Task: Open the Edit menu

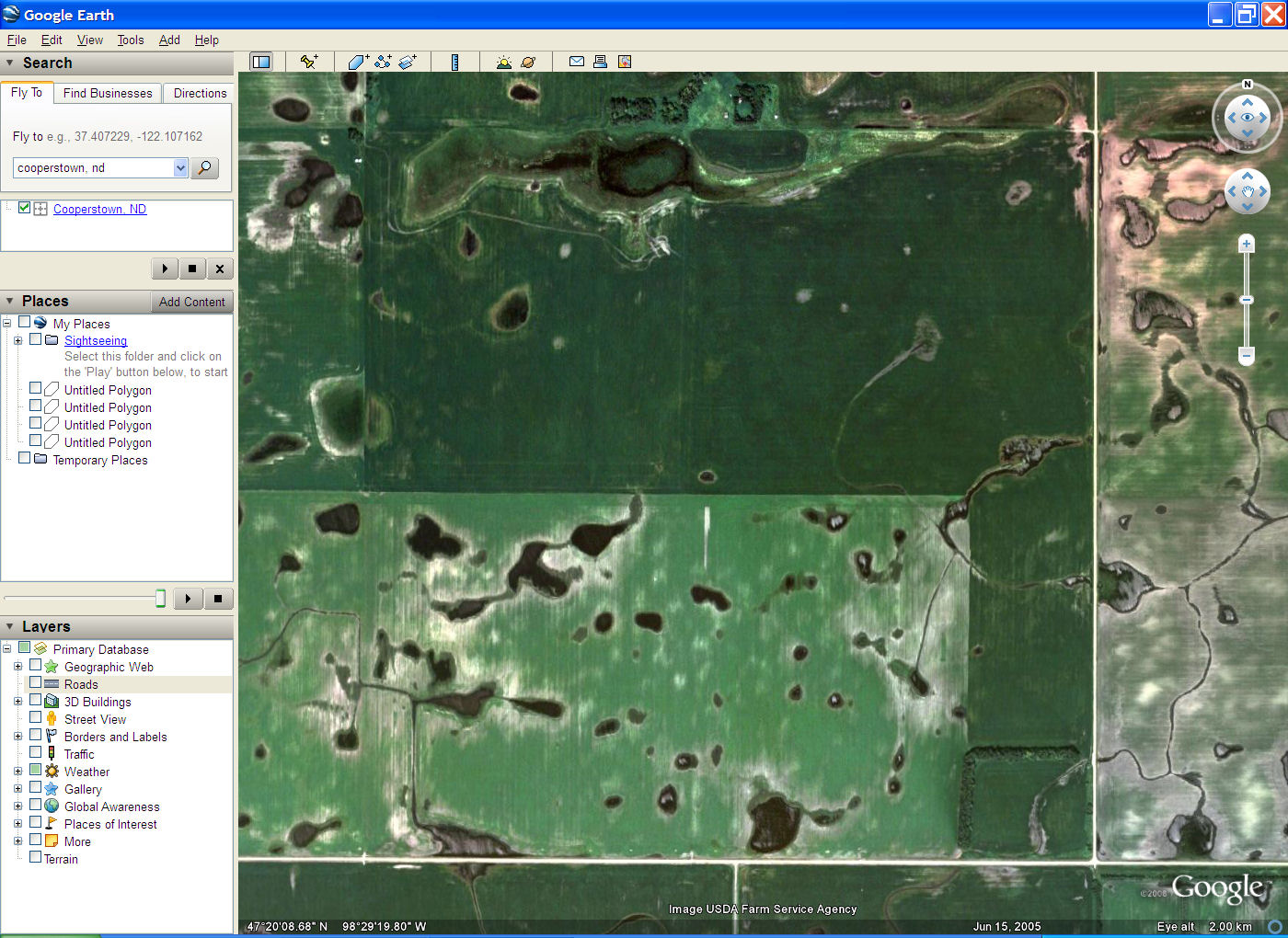Action: pyautogui.click(x=52, y=40)
